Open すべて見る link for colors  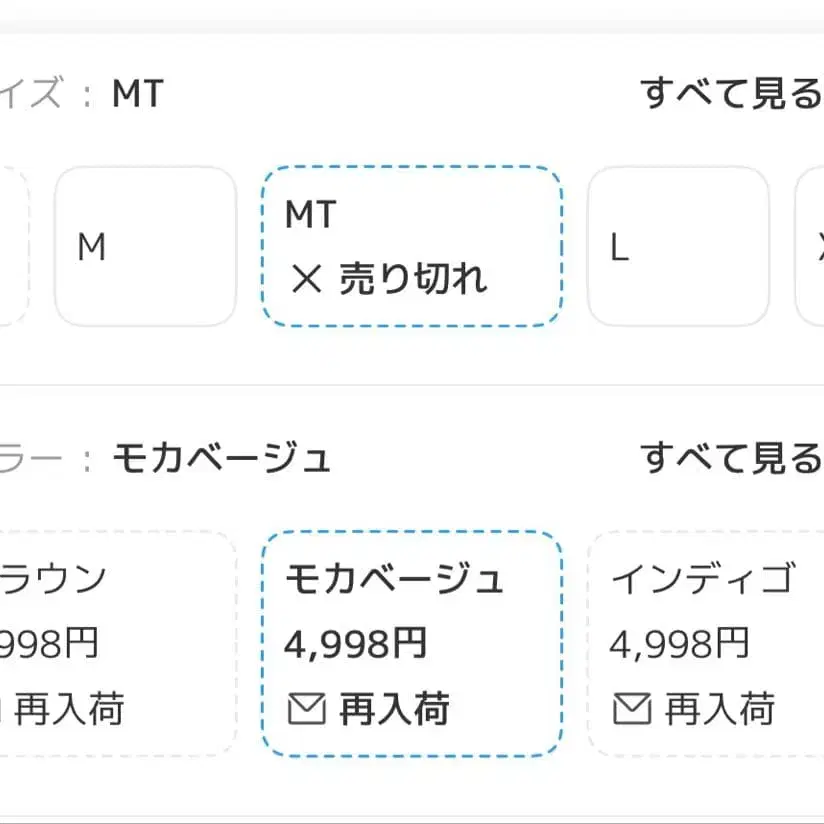[732, 457]
